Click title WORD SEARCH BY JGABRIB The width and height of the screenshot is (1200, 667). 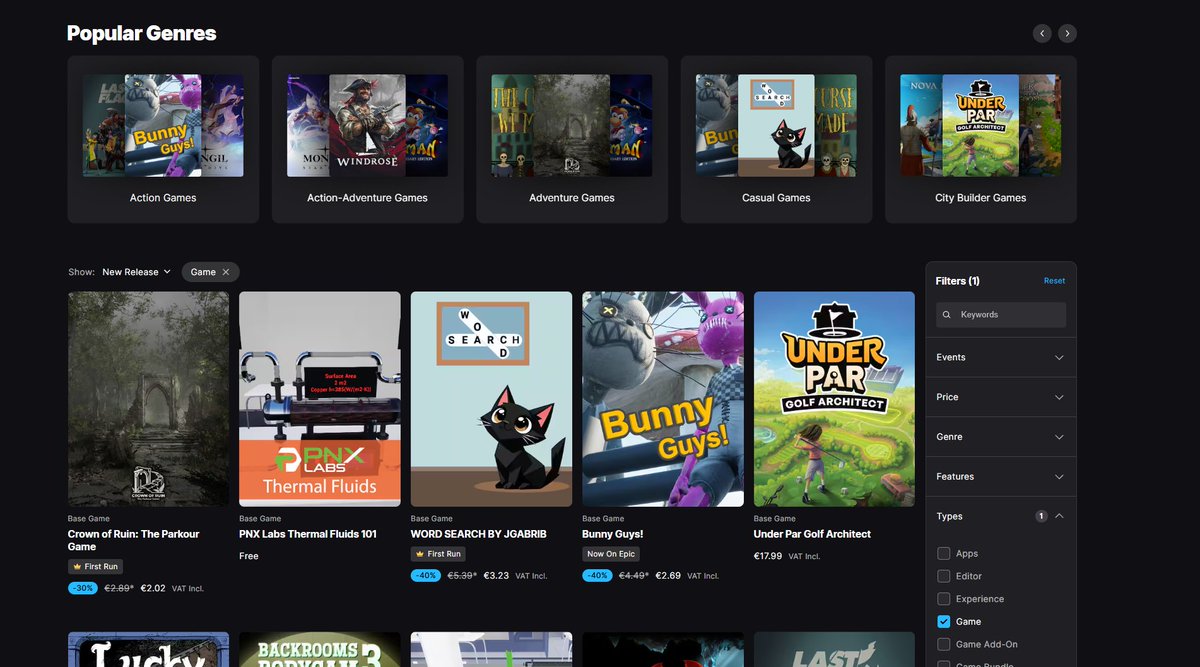pos(479,534)
